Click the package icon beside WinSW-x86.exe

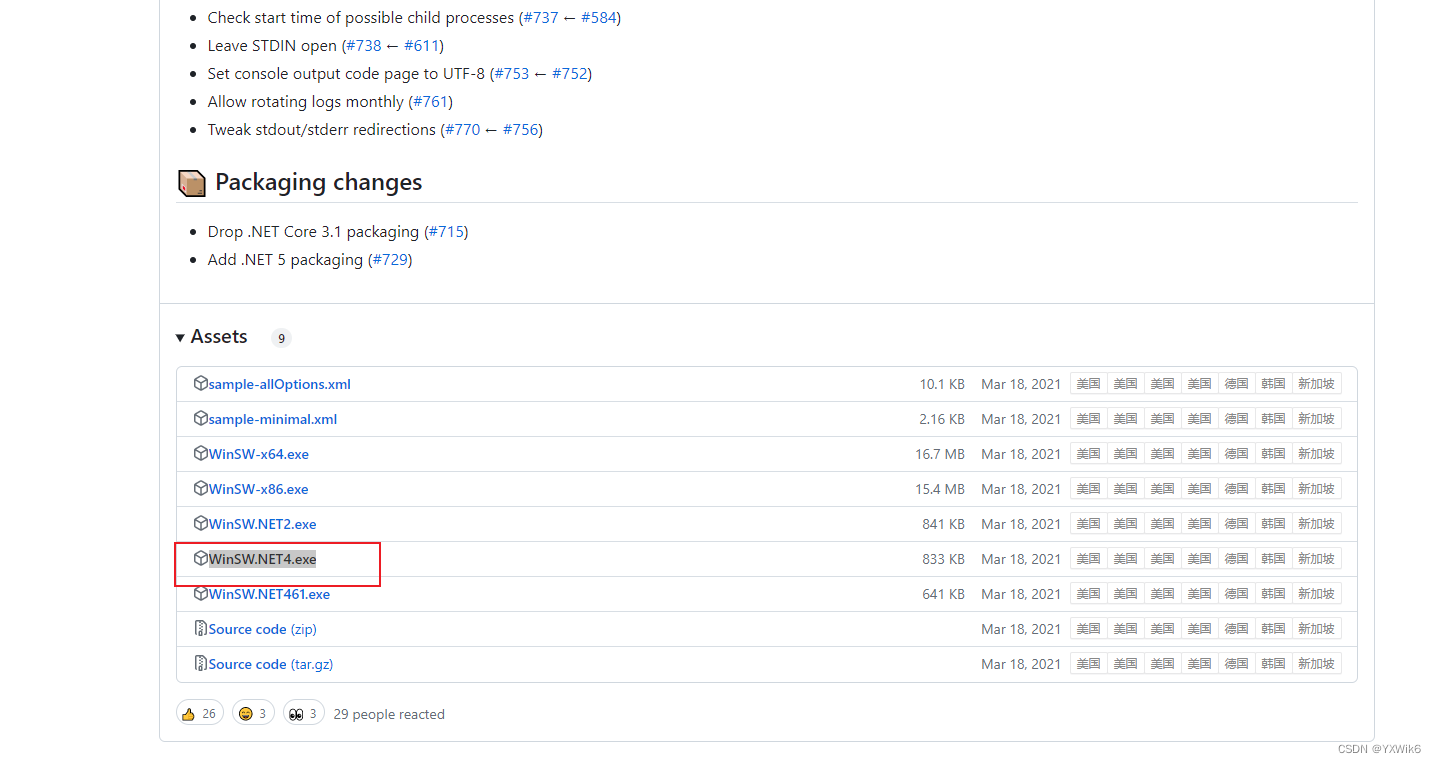(201, 488)
